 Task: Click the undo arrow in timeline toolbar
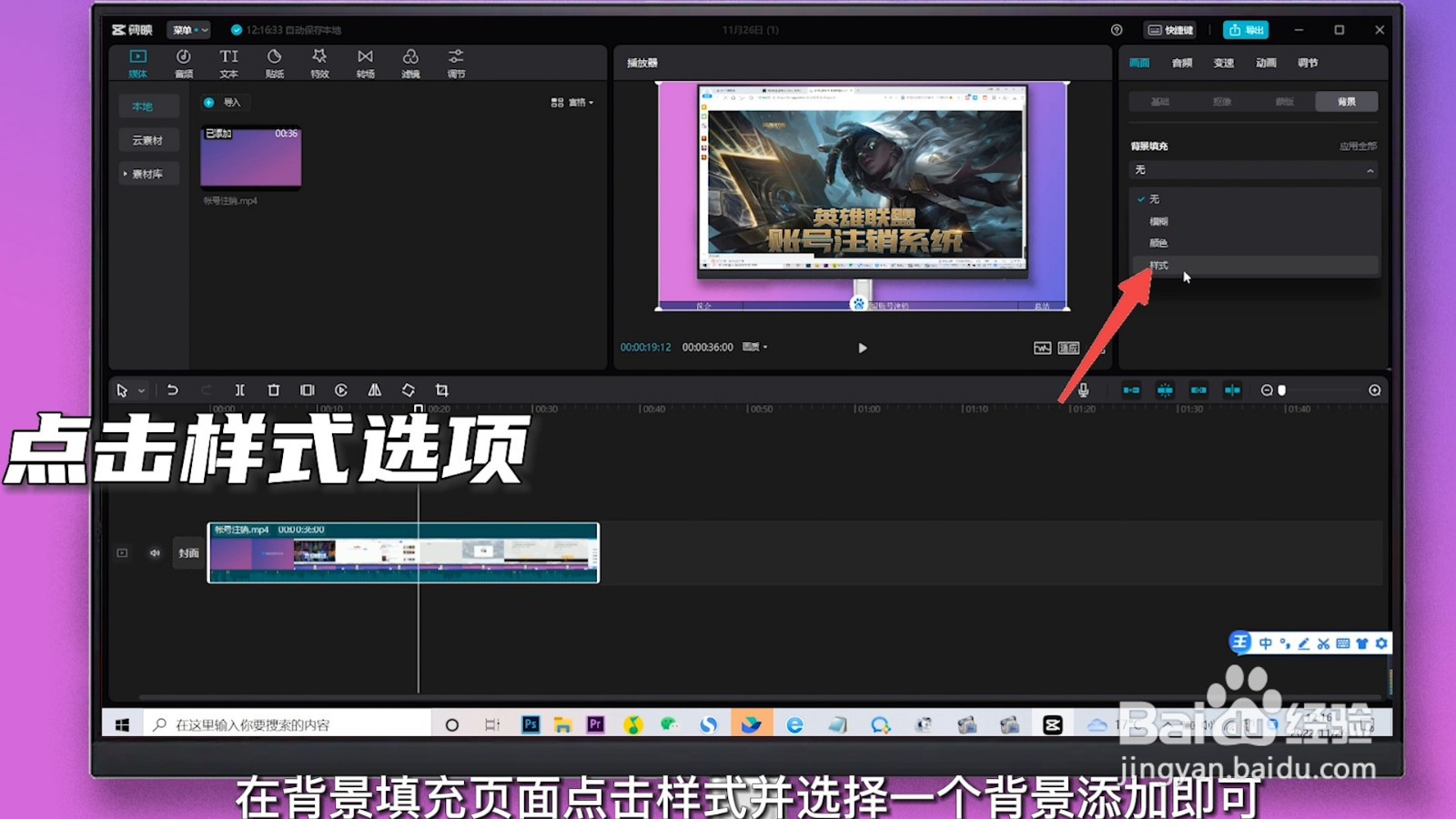point(172,390)
